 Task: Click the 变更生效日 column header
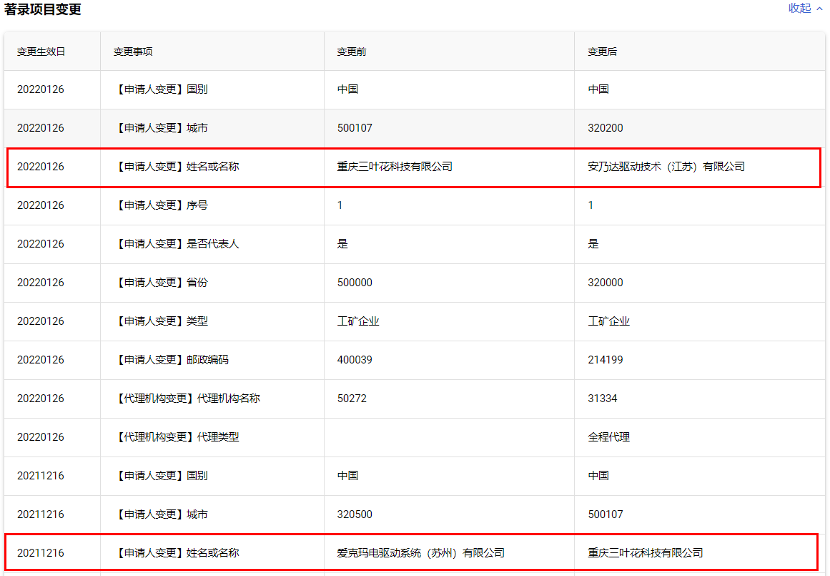tap(41, 51)
